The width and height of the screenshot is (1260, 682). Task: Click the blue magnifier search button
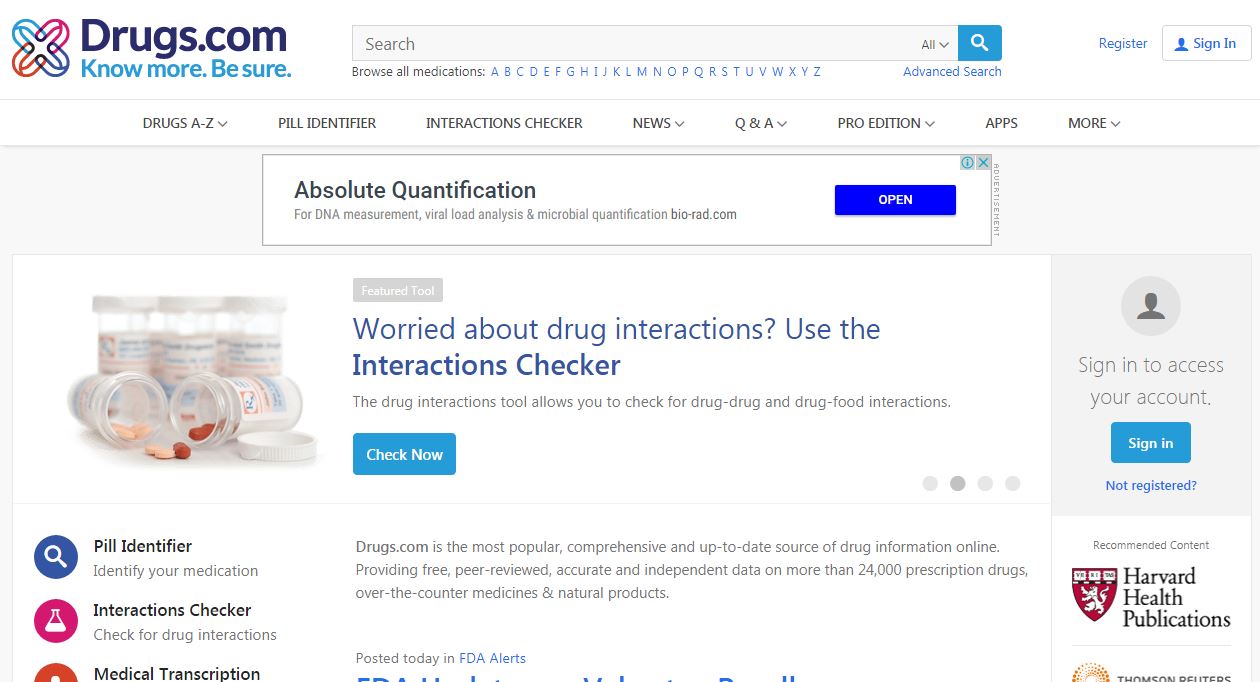pos(980,43)
